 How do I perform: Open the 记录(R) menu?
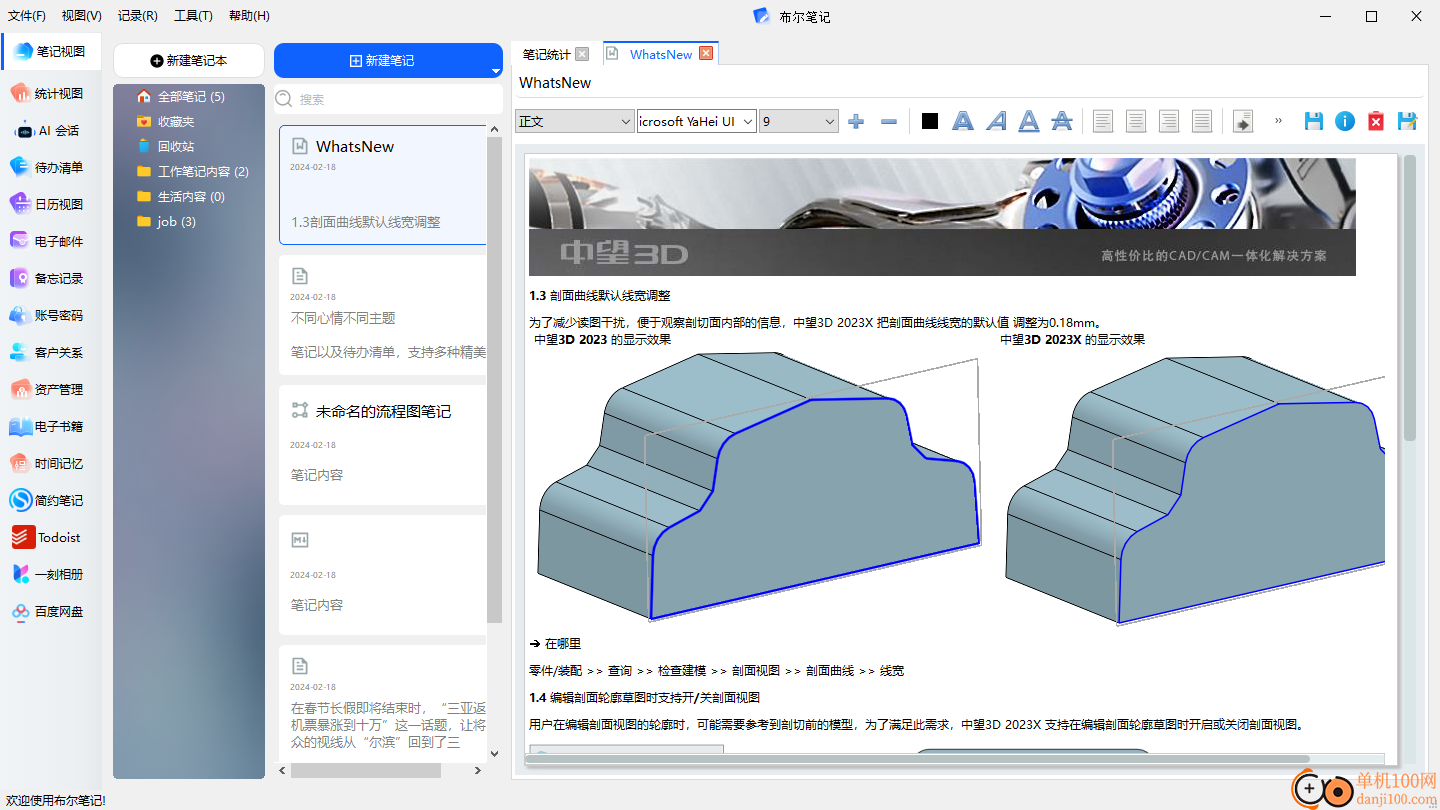137,16
